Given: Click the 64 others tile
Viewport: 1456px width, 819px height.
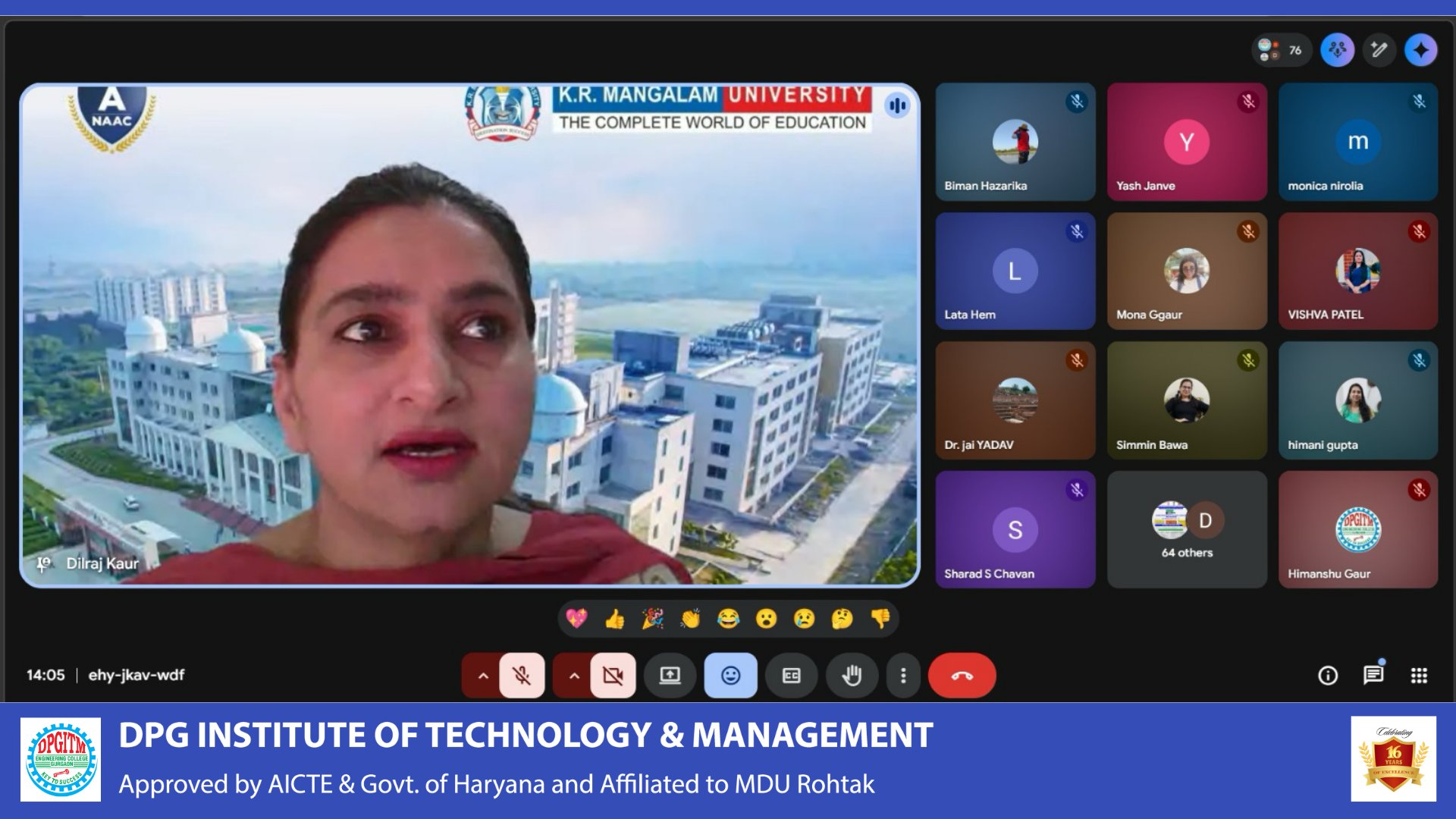Looking at the screenshot, I should [1187, 529].
